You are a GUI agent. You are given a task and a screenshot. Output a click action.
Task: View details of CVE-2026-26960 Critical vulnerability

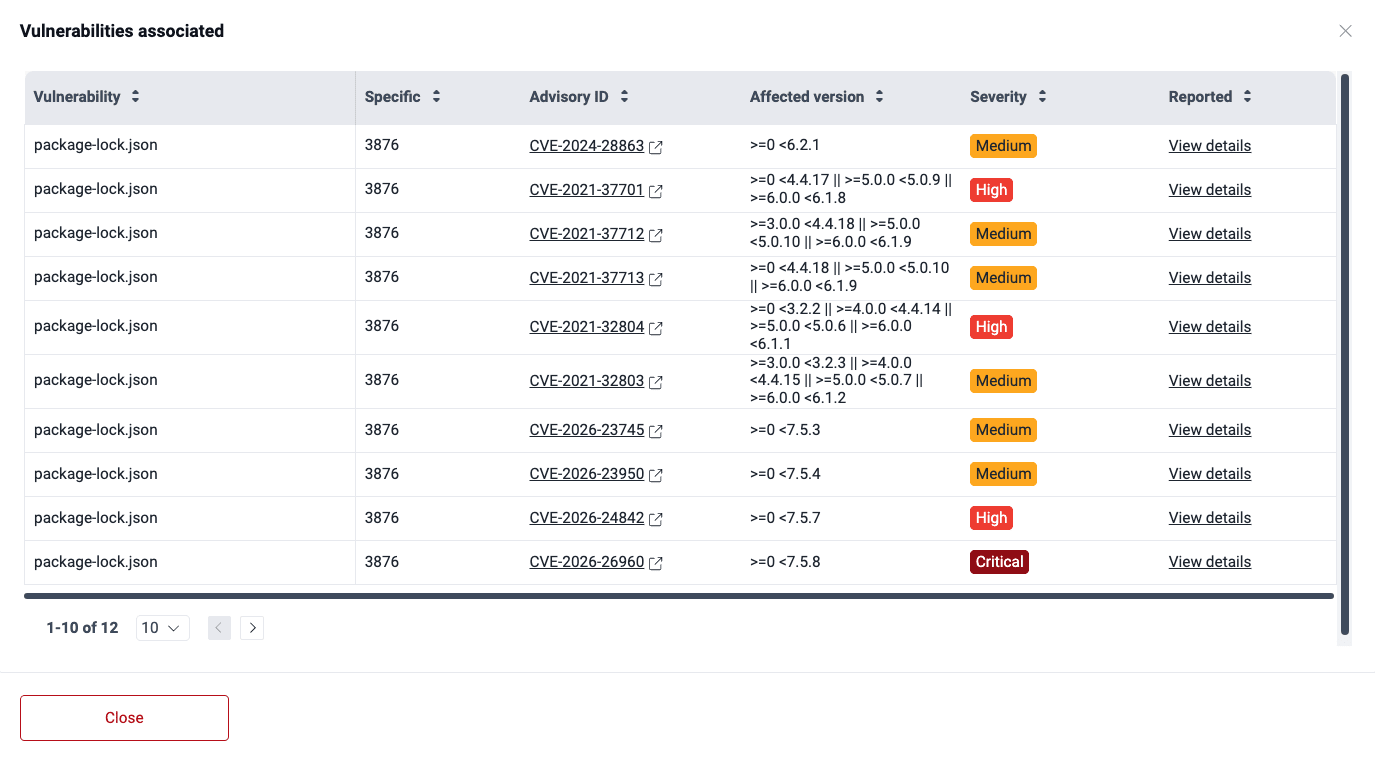1209,561
